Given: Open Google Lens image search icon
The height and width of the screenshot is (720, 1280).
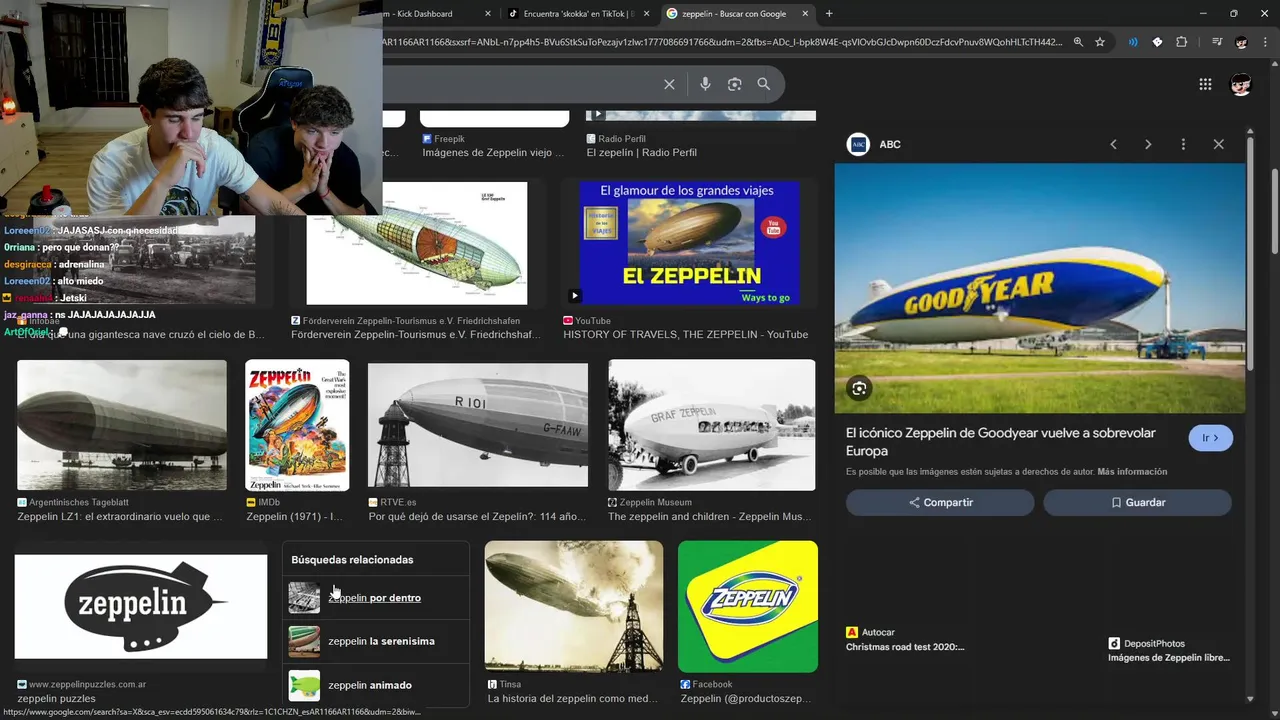Looking at the screenshot, I should tap(734, 84).
